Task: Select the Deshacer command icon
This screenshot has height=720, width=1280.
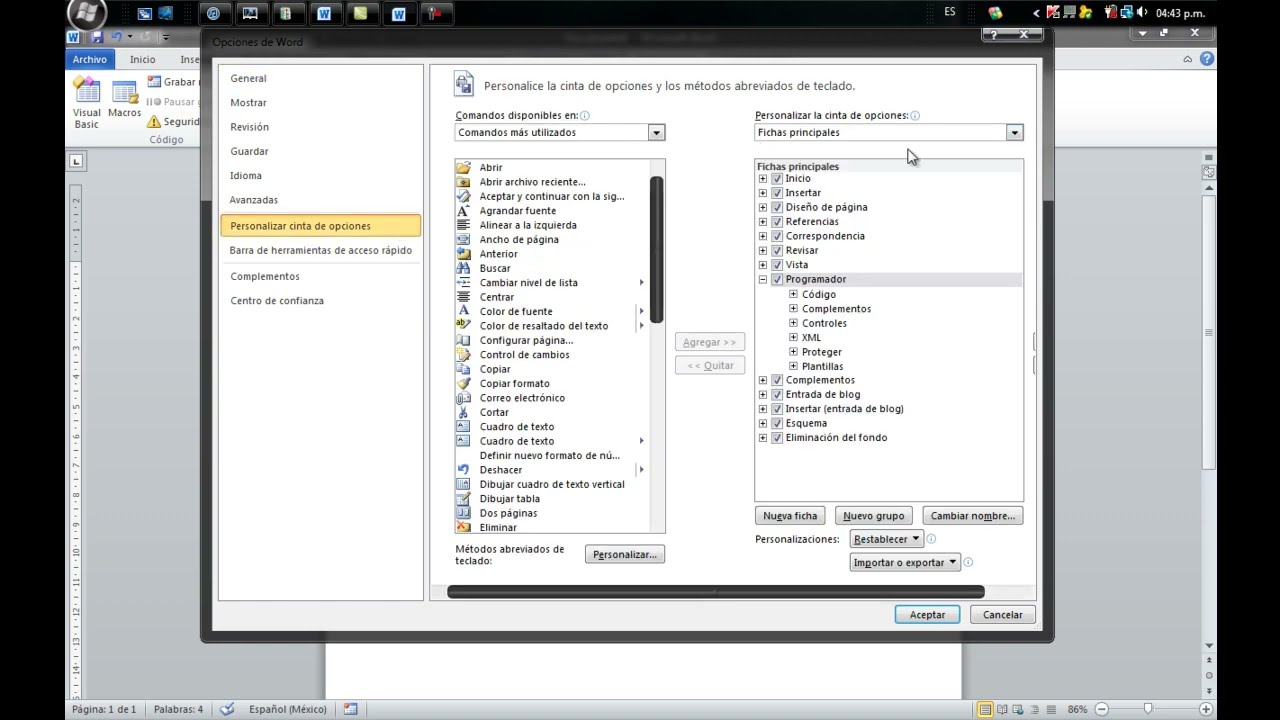Action: tap(463, 469)
